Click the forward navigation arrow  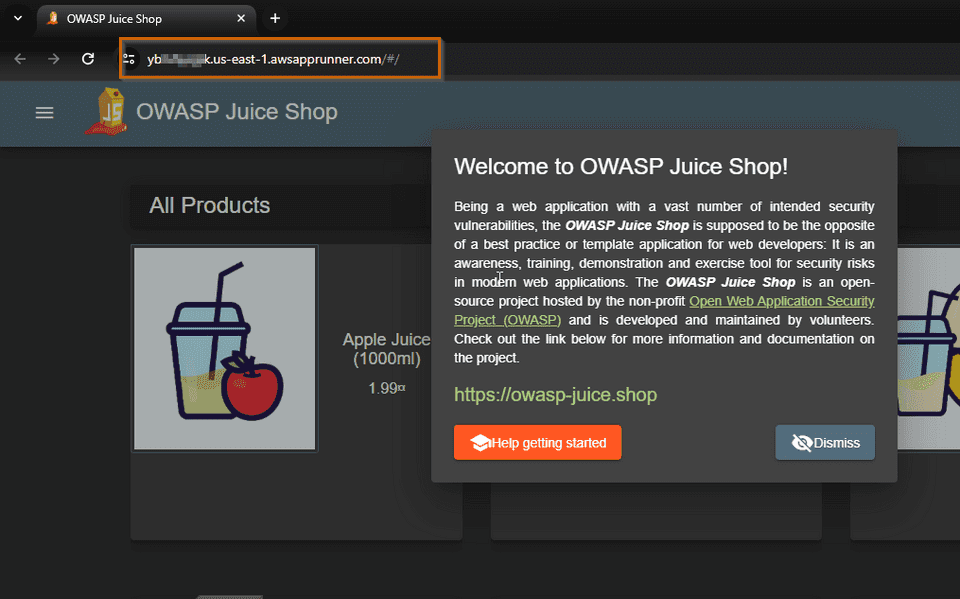click(54, 58)
